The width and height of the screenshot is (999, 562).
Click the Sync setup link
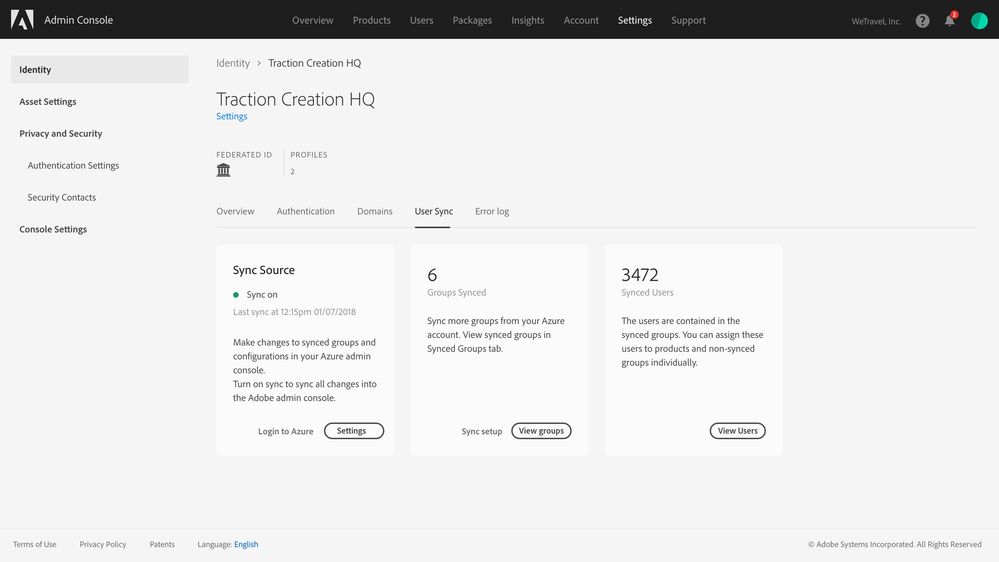coord(482,431)
